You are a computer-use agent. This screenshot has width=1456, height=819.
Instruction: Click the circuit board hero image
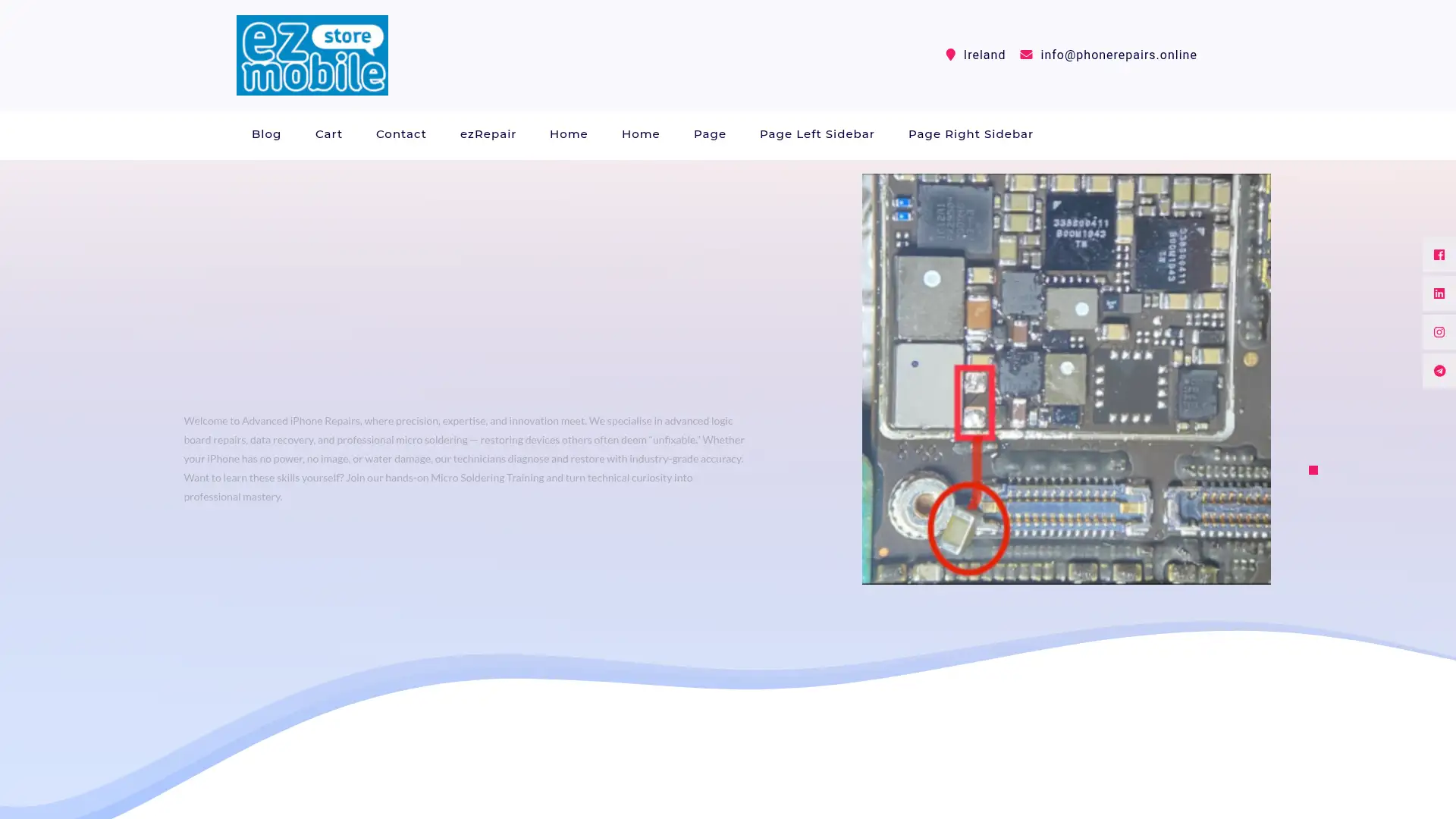[1065, 379]
